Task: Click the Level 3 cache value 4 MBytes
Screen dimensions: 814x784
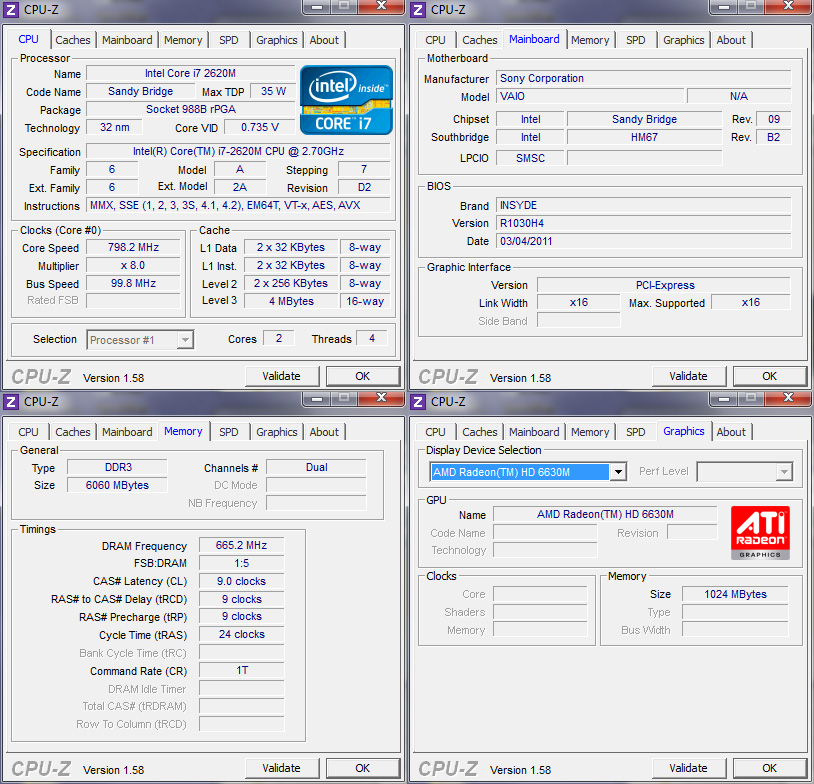Action: pos(291,301)
